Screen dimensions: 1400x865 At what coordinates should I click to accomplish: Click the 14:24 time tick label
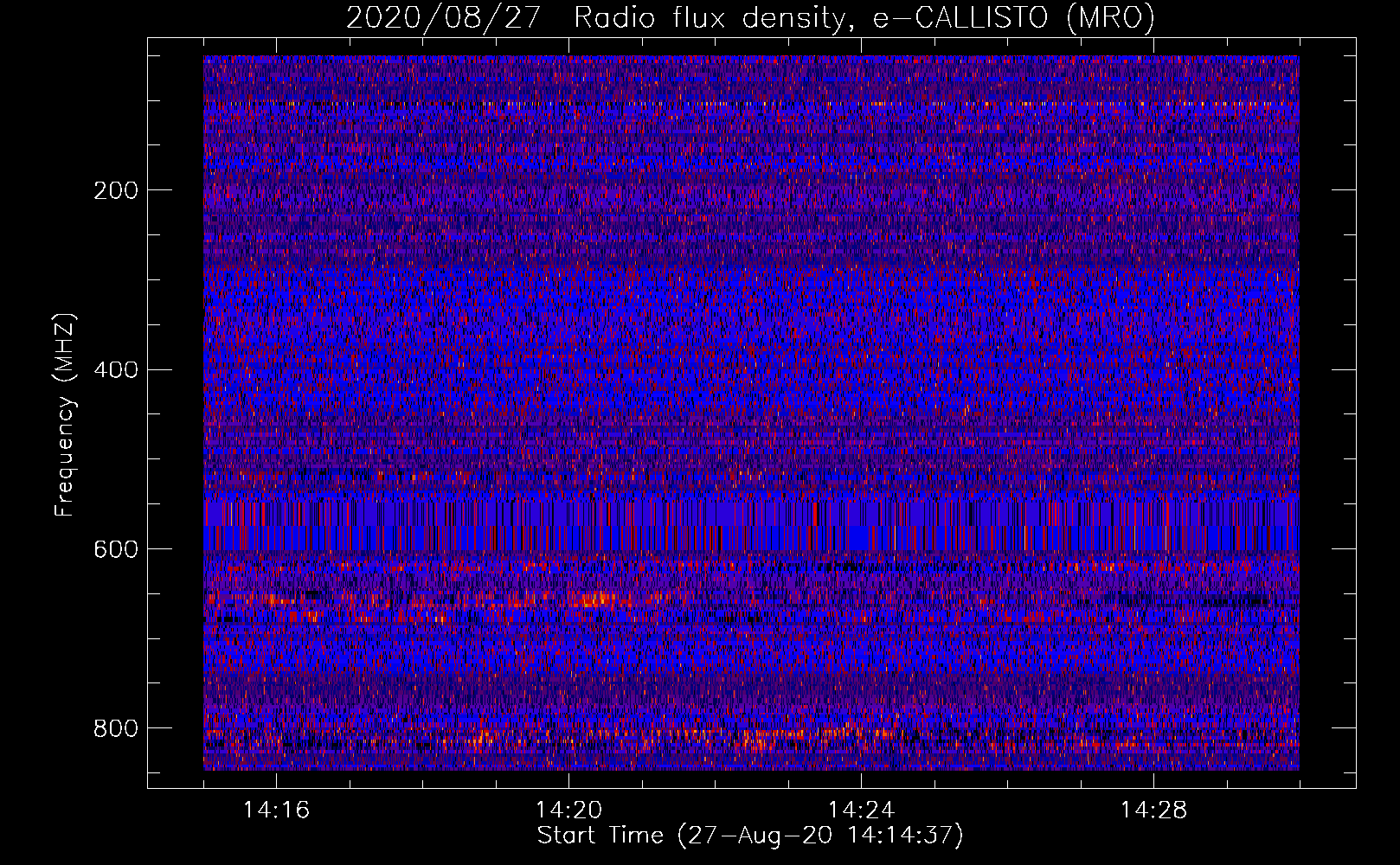pyautogui.click(x=861, y=811)
